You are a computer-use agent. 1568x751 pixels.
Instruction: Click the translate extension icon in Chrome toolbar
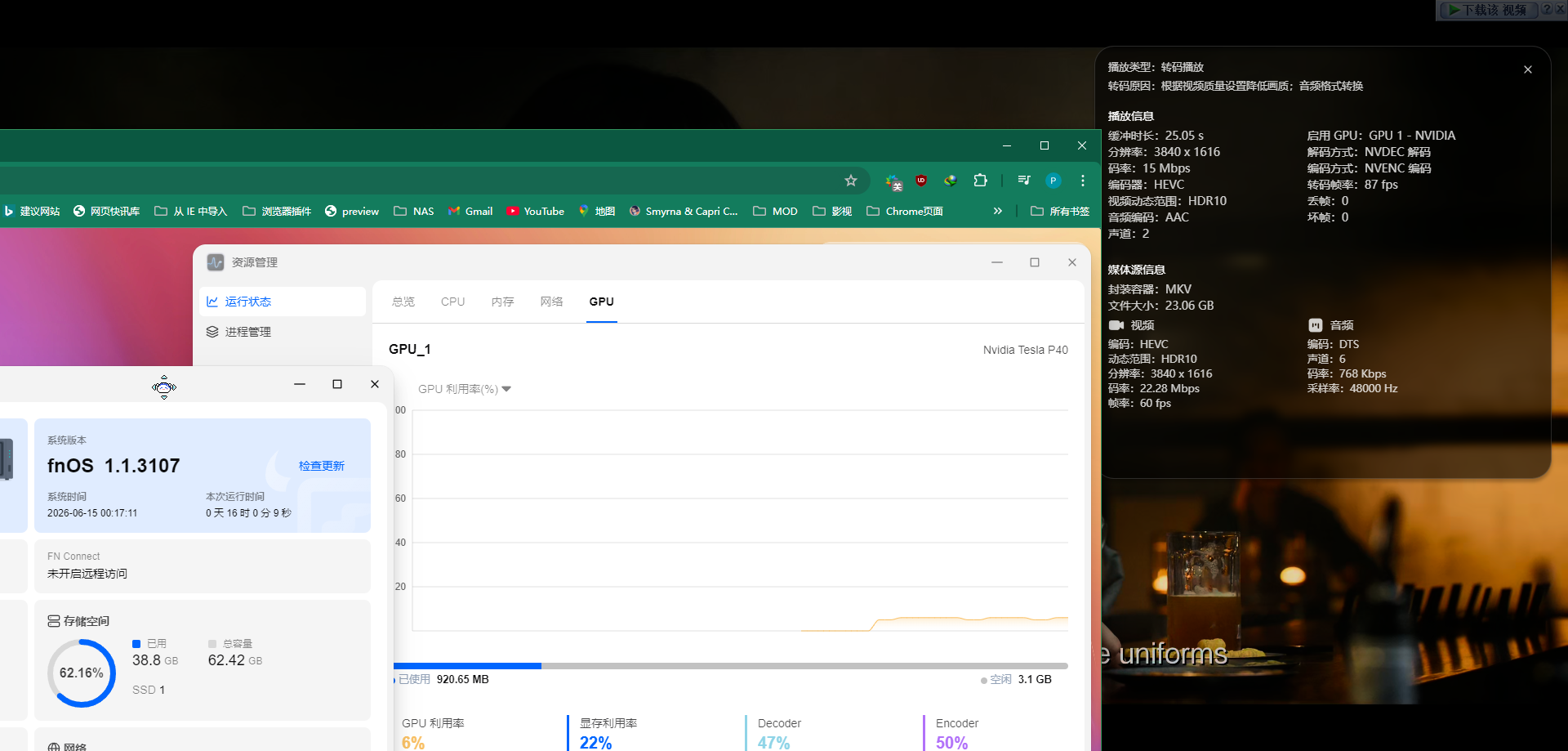(893, 181)
